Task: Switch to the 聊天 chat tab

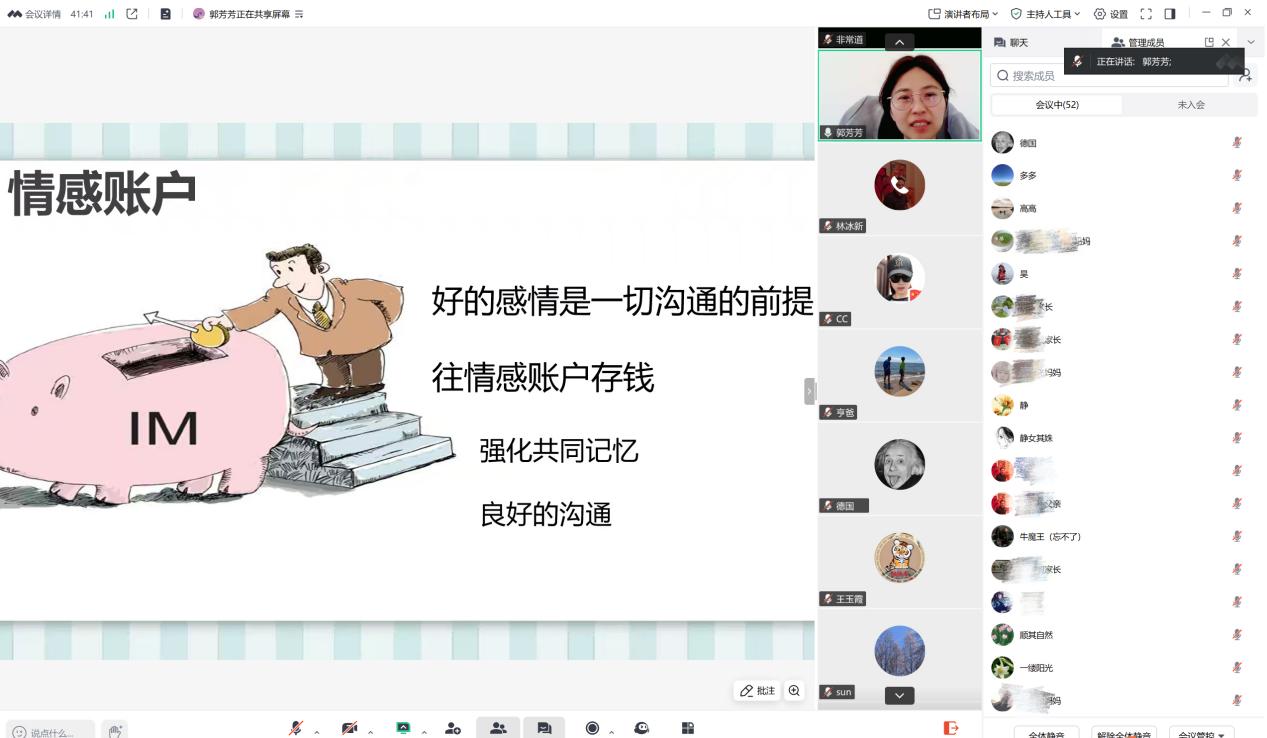Action: point(1011,43)
